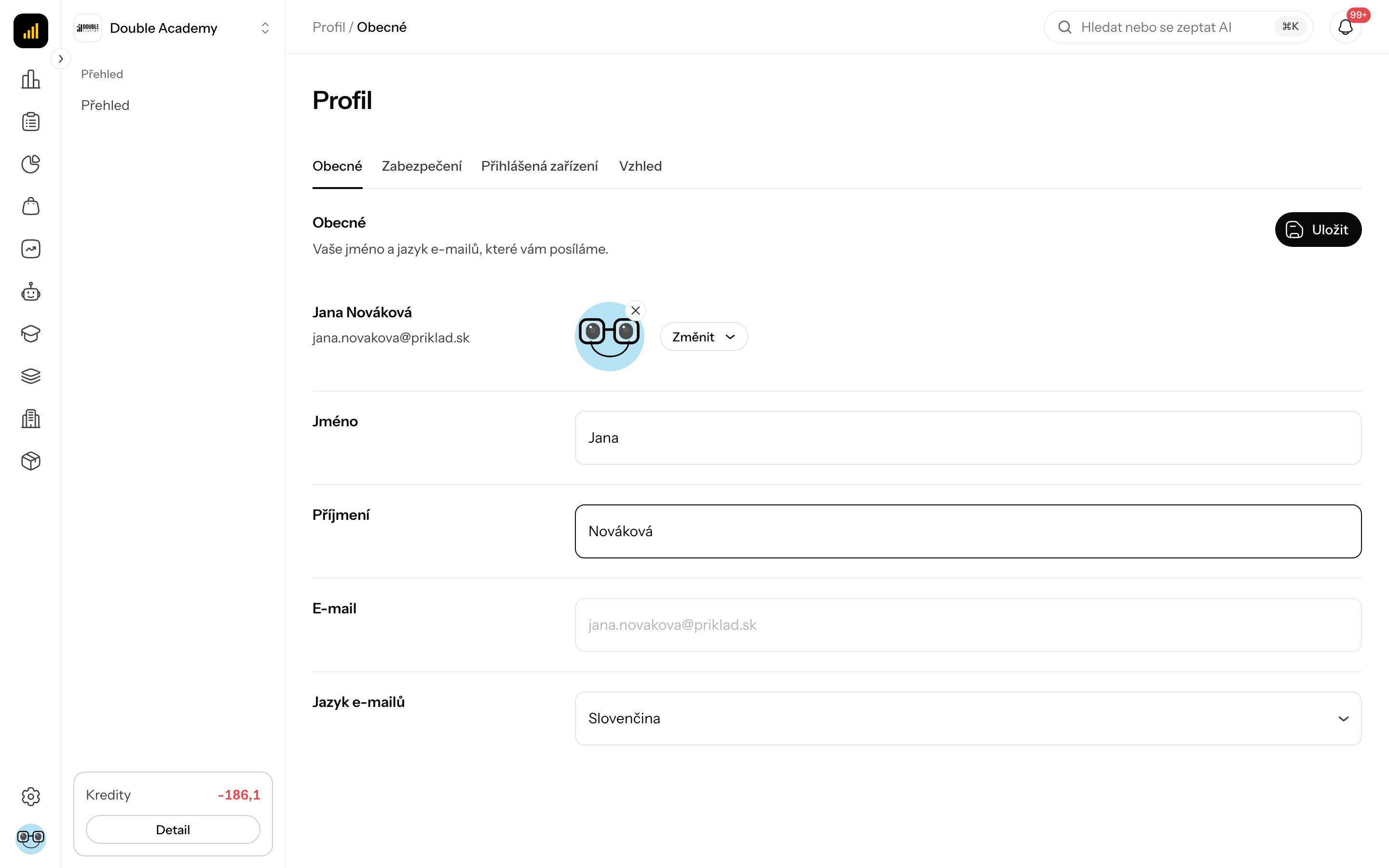The width and height of the screenshot is (1389, 868).
Task: Open the clipboard list sidebar icon
Action: tap(30, 122)
